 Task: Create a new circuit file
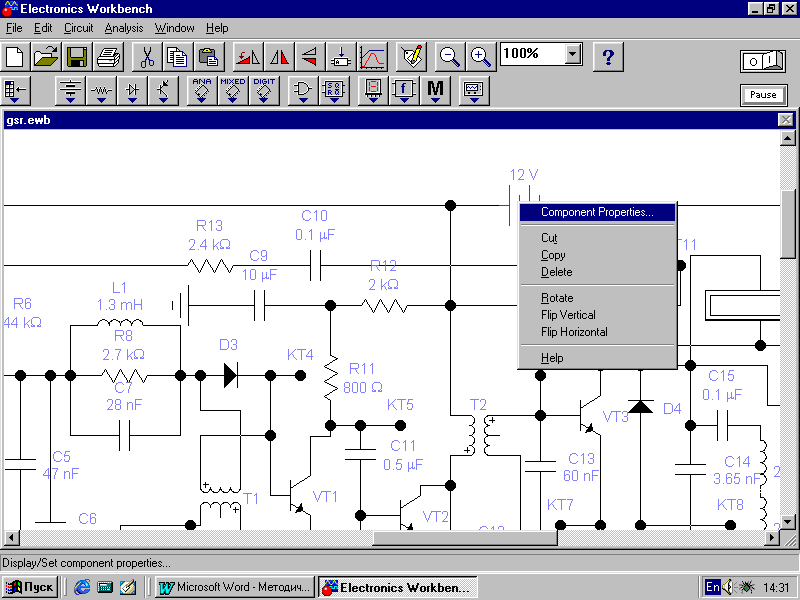15,56
